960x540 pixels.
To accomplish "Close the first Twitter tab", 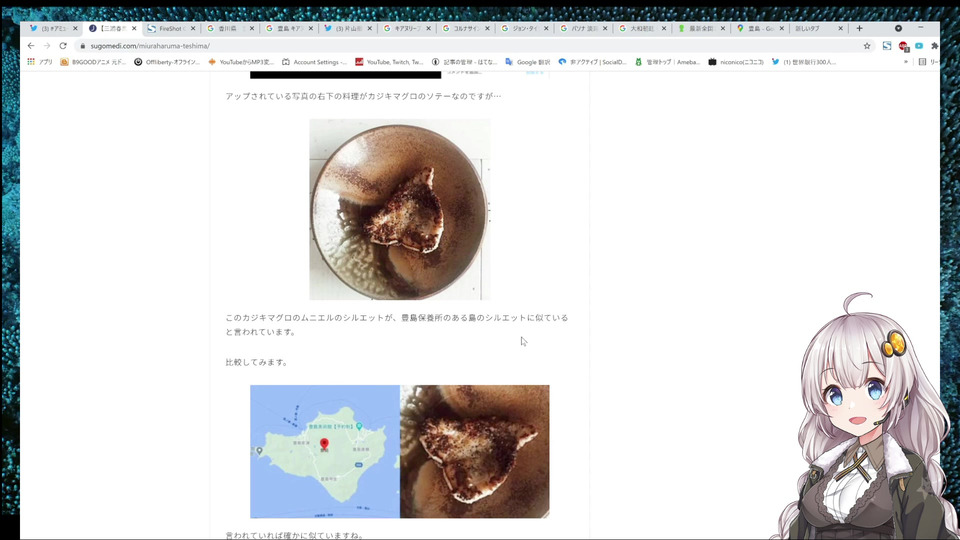I will 75,28.
